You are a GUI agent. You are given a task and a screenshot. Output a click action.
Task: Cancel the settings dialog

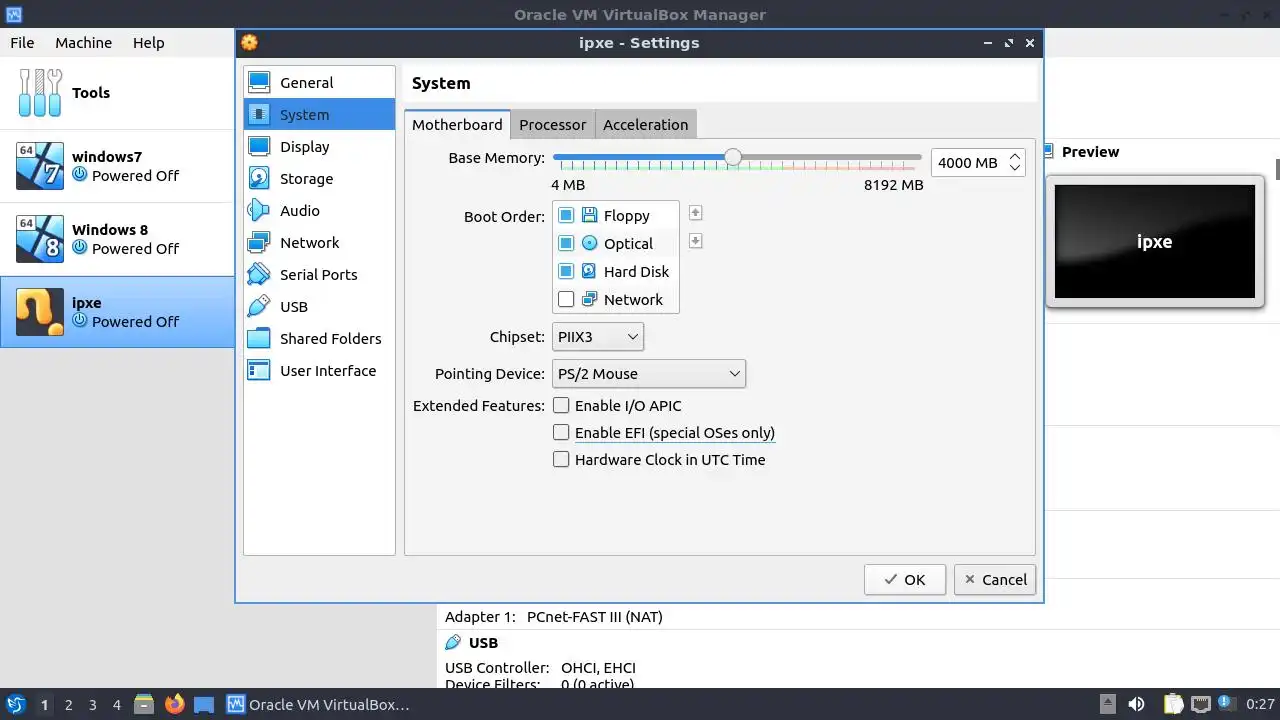pyautogui.click(x=995, y=580)
